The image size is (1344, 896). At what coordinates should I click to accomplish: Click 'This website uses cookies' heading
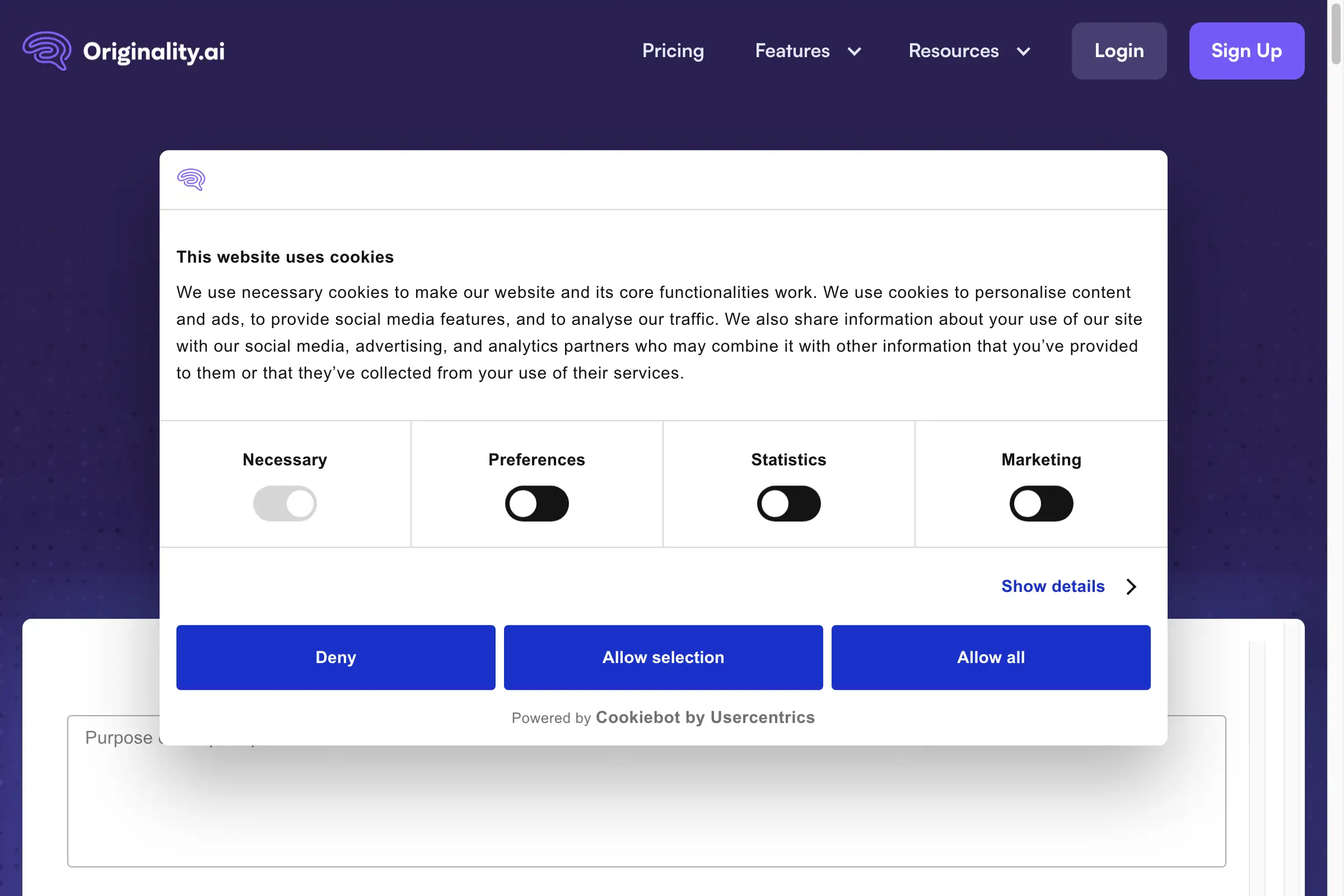284,257
